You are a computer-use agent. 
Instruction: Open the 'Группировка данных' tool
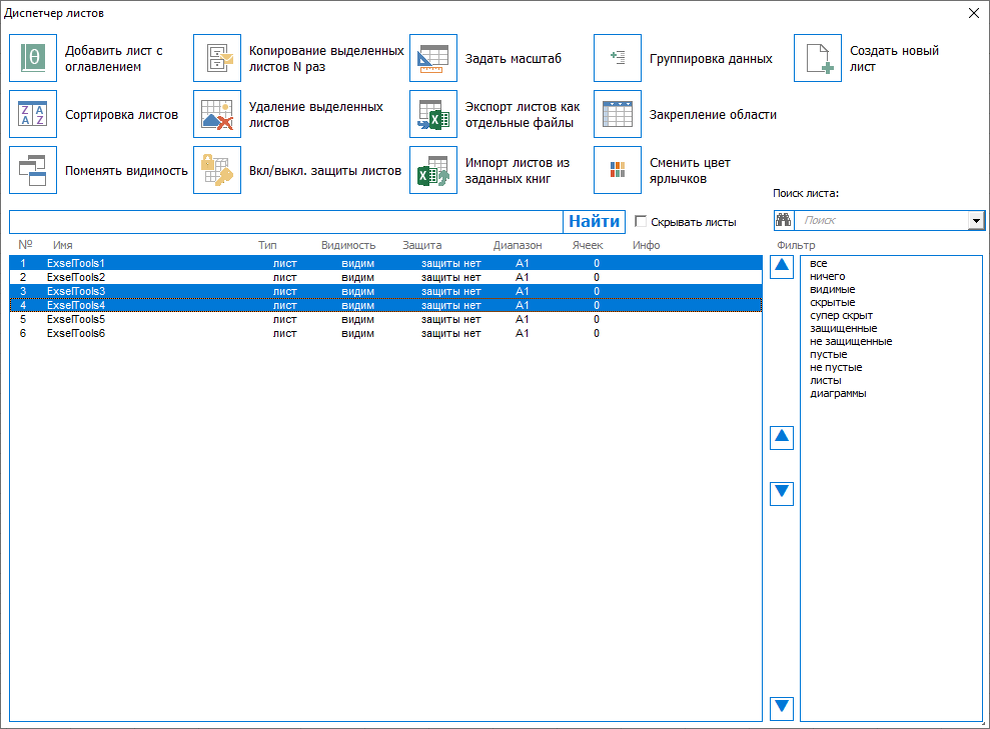point(617,57)
